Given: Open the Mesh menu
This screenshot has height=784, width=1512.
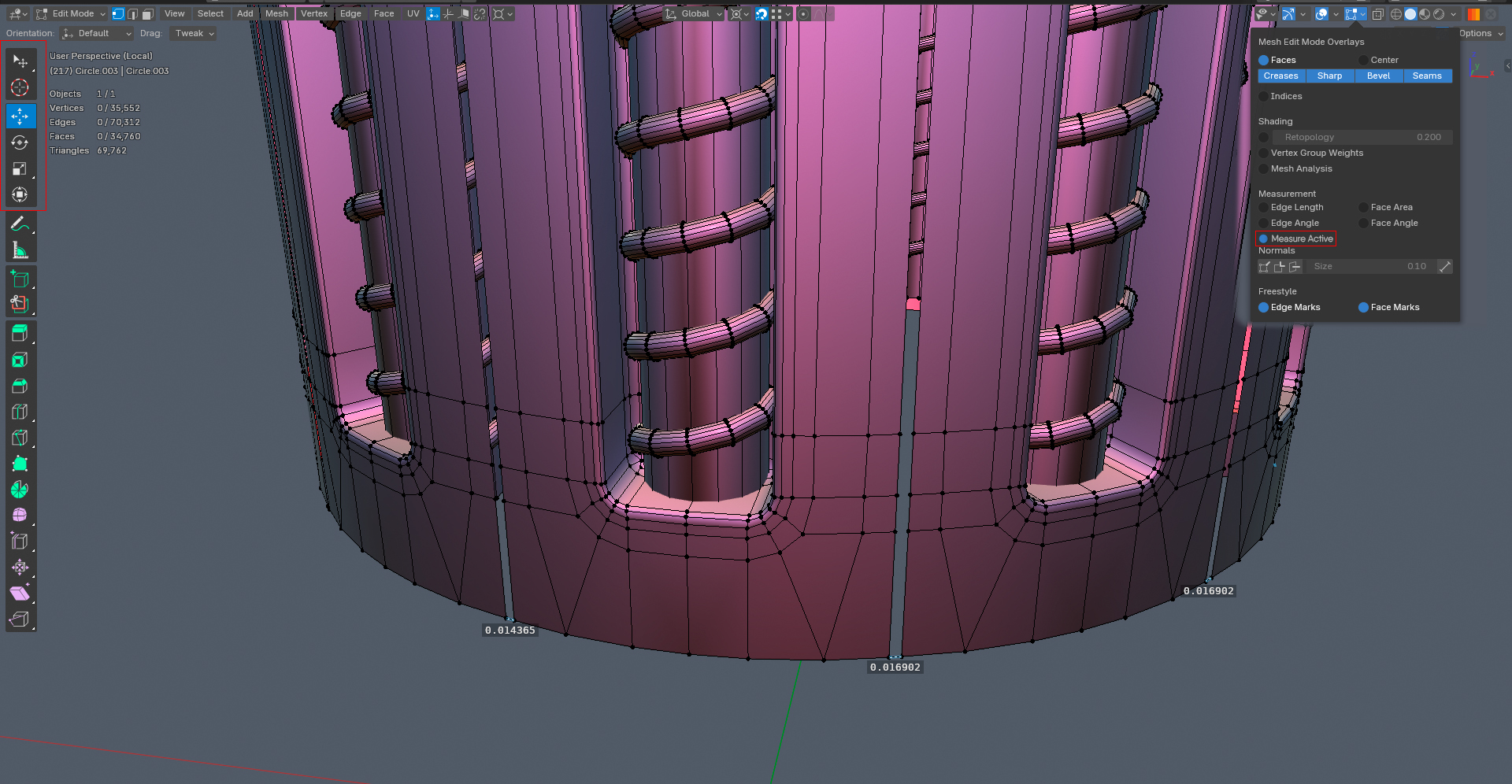Looking at the screenshot, I should point(276,13).
